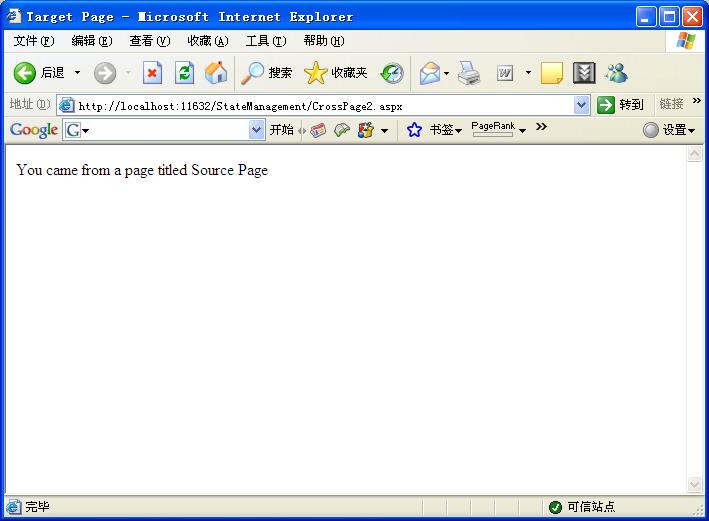Show more Google toolbar buttons chevron

[541, 127]
